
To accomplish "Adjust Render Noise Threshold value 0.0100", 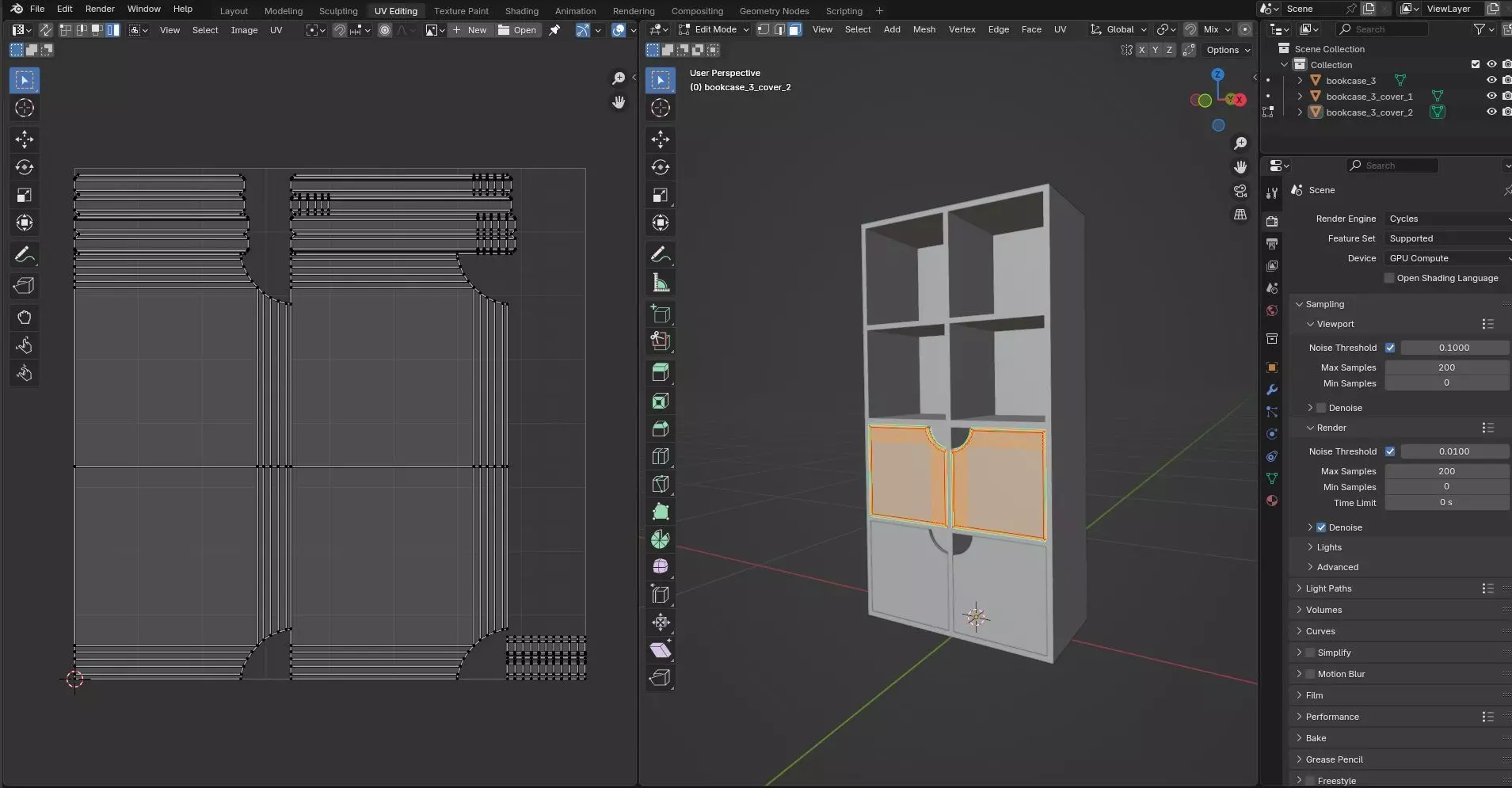I will [x=1454, y=451].
